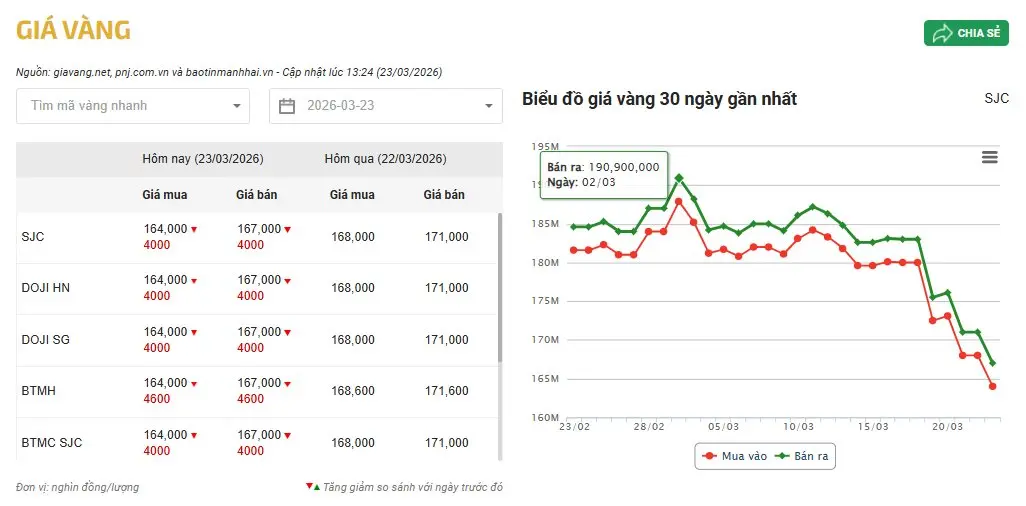Click the 23/02 x-axis date label
The image size is (1026, 506).
pyautogui.click(x=575, y=426)
